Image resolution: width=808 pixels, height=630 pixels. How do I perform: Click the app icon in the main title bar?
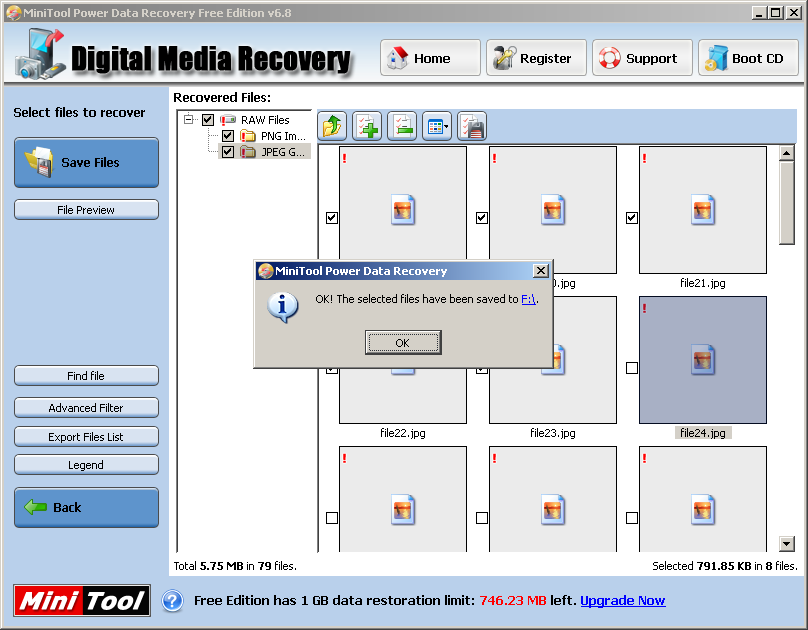click(x=14, y=13)
